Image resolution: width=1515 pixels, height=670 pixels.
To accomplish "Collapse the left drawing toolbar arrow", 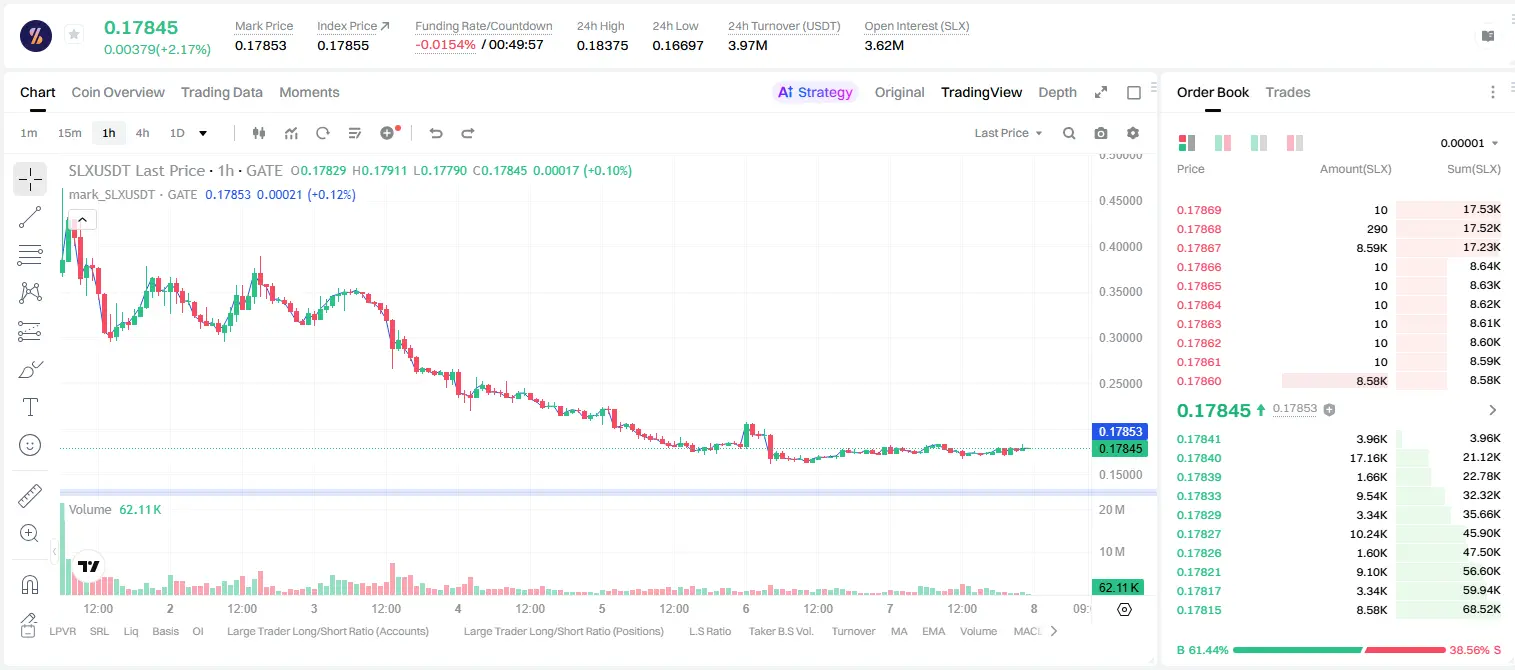I will [54, 551].
